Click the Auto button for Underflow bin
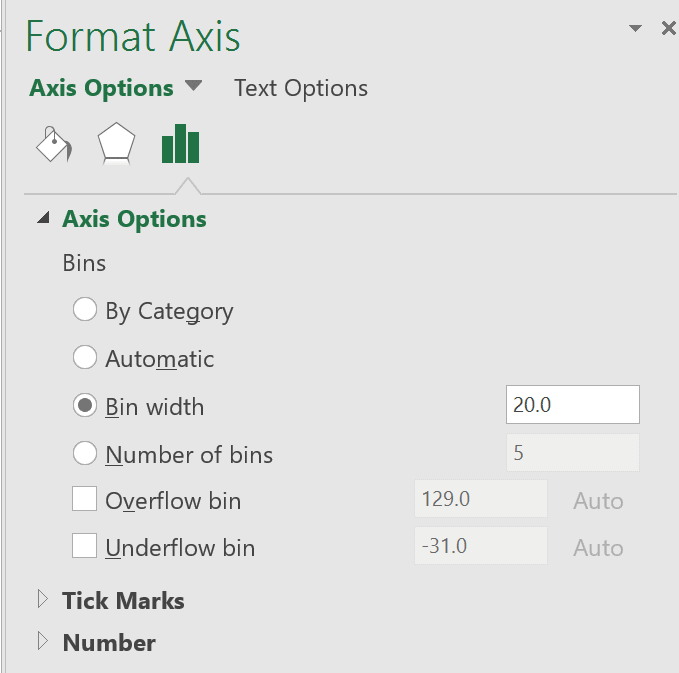679x673 pixels. (598, 548)
